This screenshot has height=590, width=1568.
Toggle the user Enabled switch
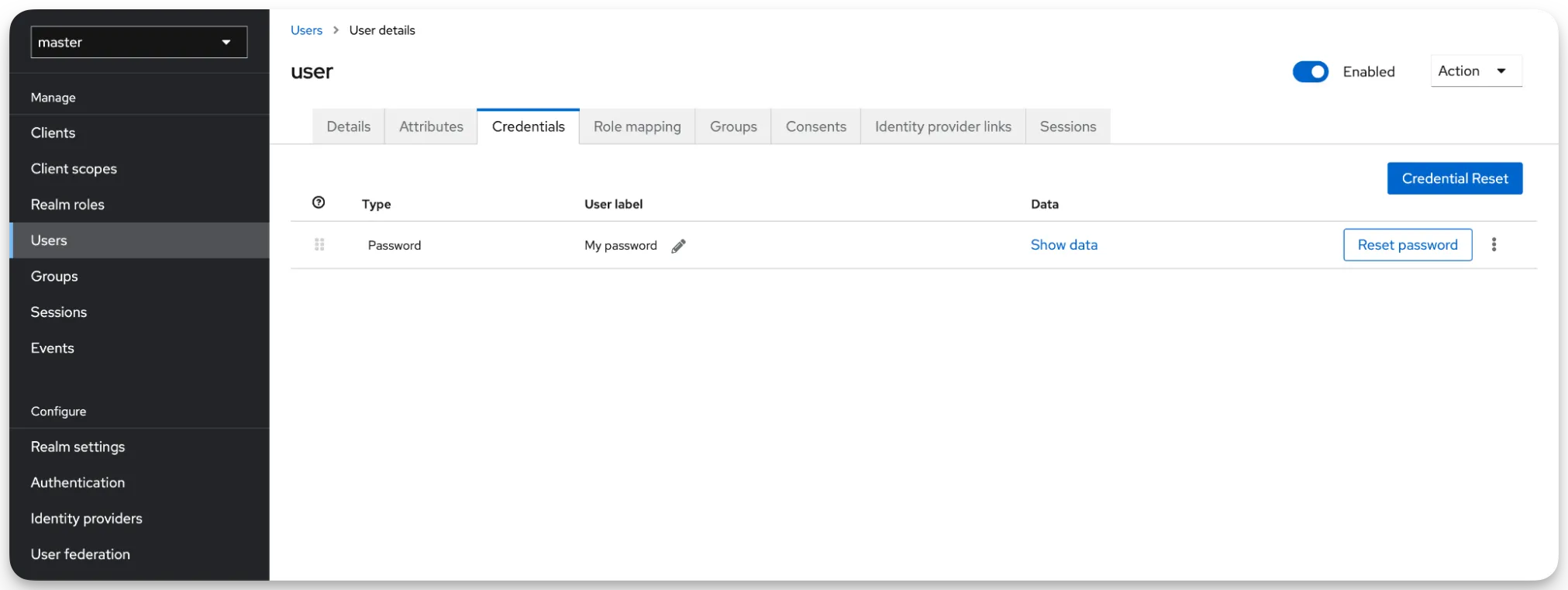pos(1310,71)
